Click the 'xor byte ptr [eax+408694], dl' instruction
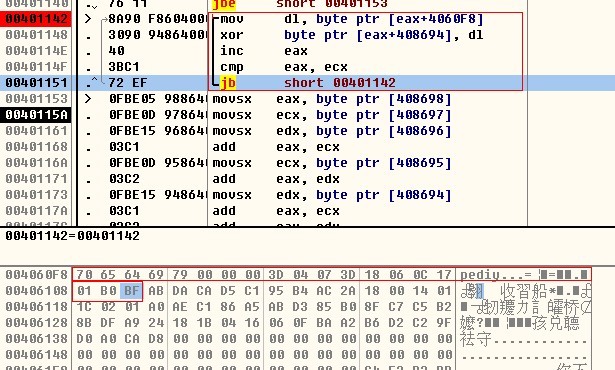 [351, 35]
